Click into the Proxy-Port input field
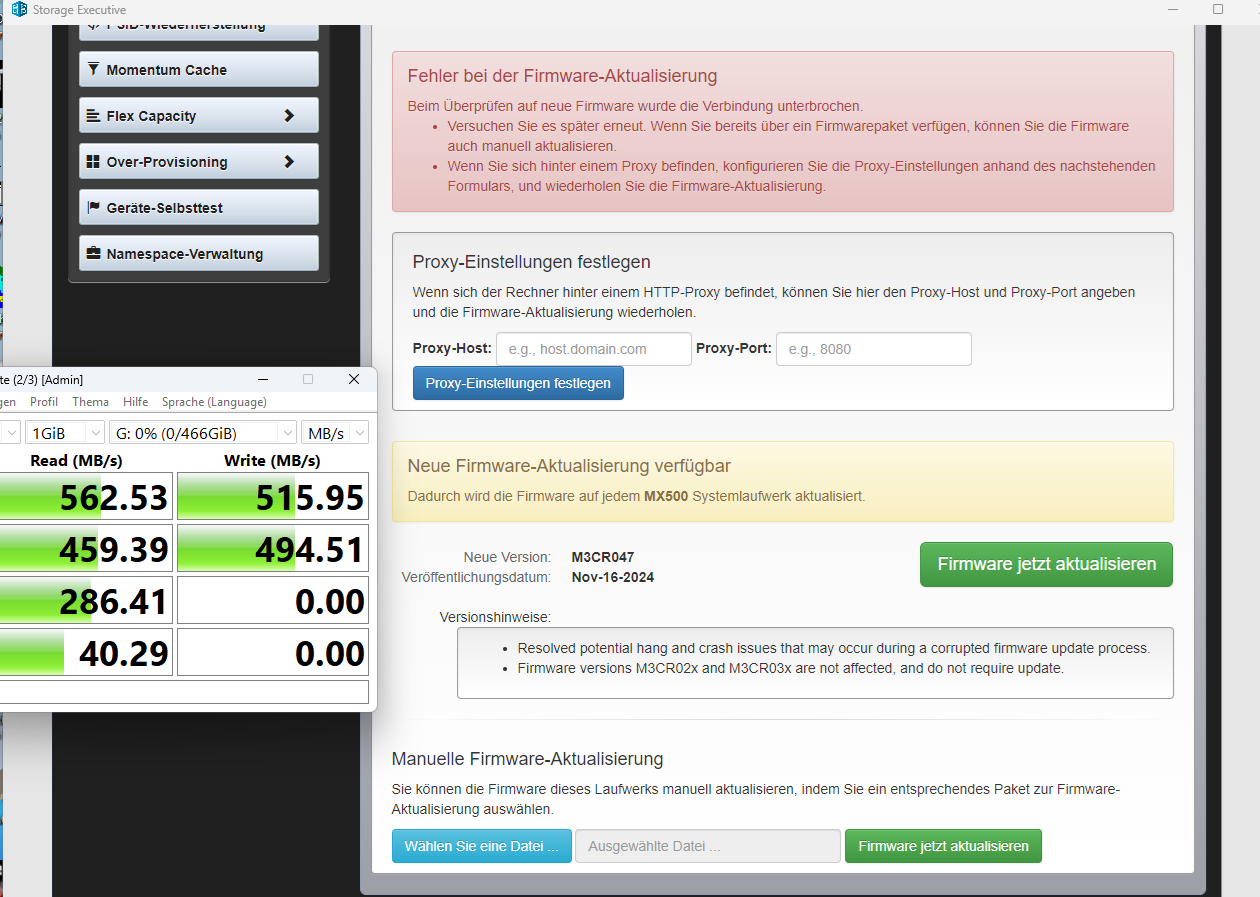Screen dimensions: 1260x897 tap(874, 349)
